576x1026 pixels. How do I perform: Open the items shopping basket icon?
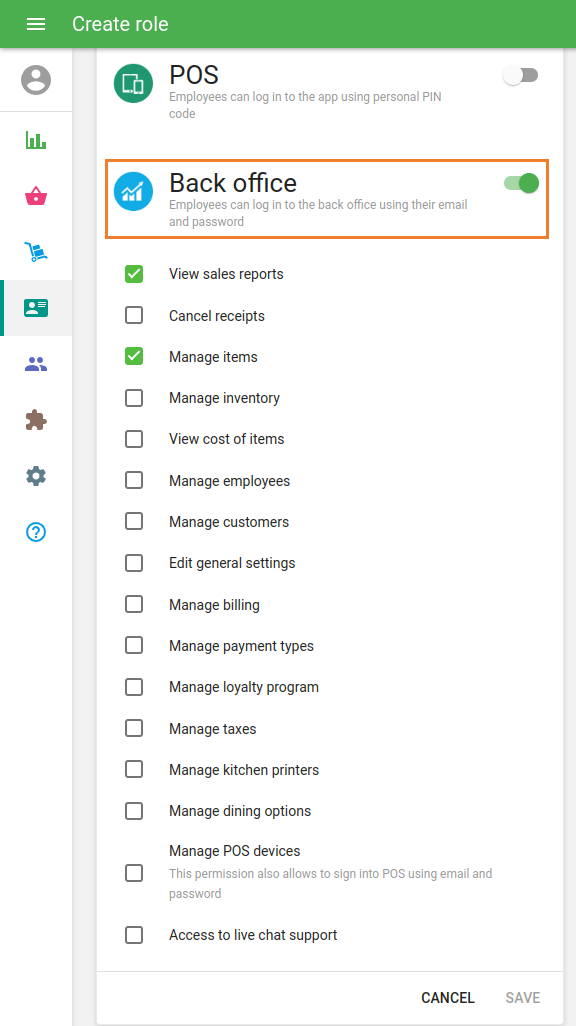click(x=36, y=196)
